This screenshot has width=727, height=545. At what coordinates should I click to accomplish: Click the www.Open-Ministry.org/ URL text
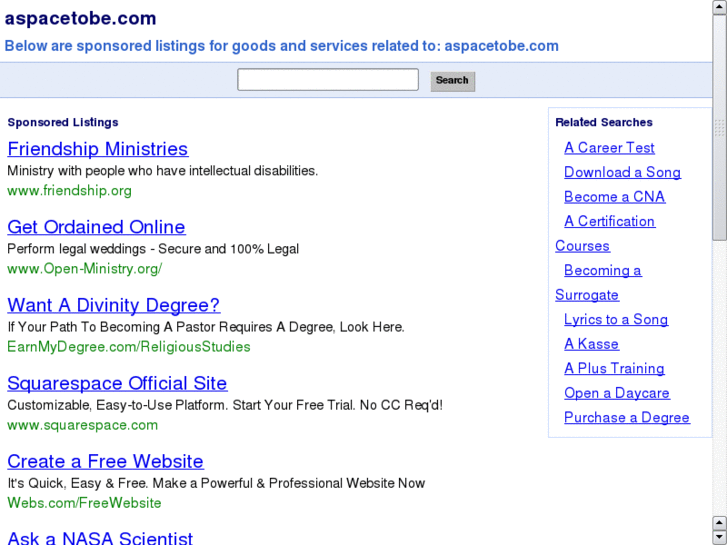[85, 269]
